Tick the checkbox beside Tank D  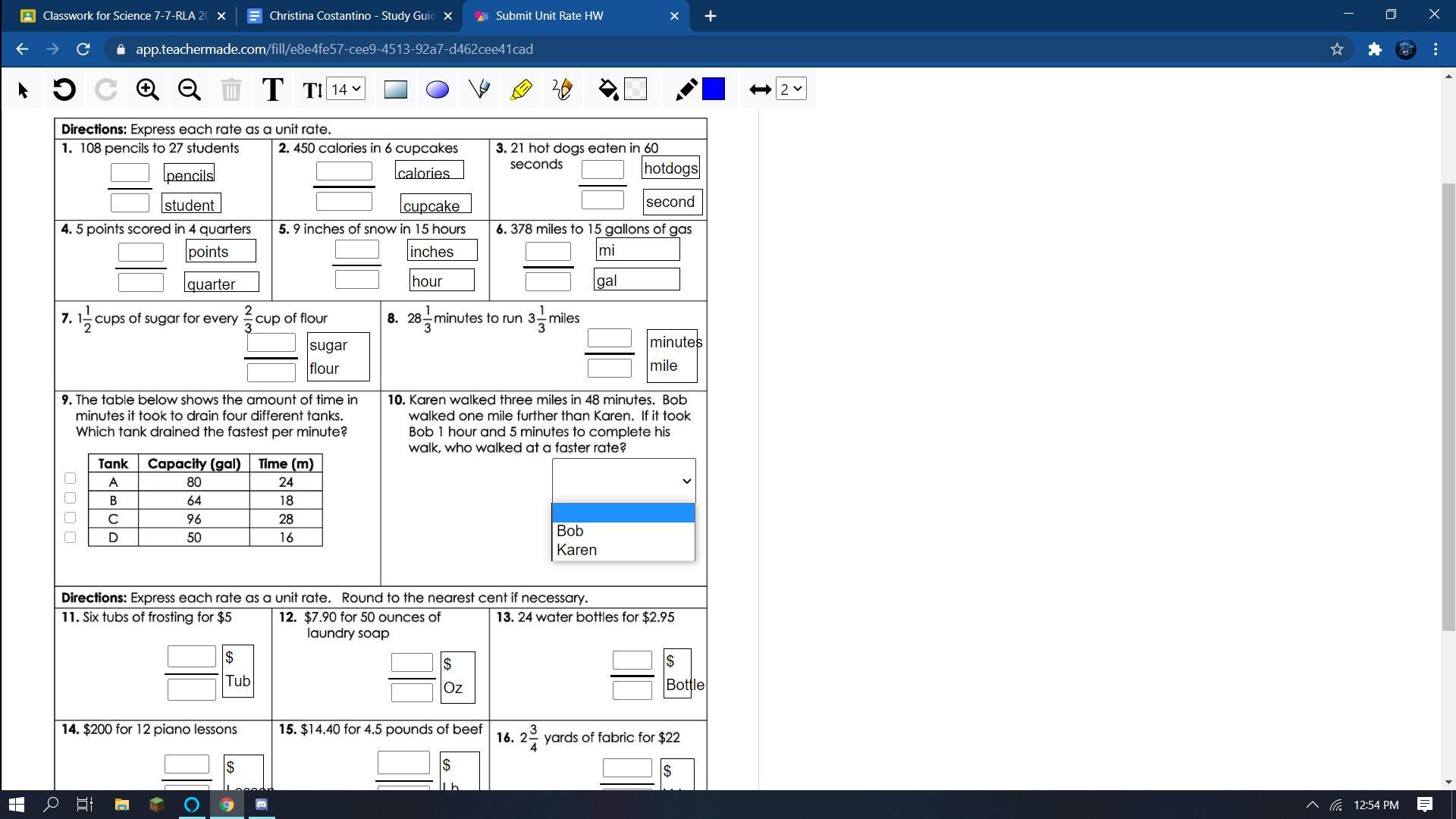click(70, 538)
